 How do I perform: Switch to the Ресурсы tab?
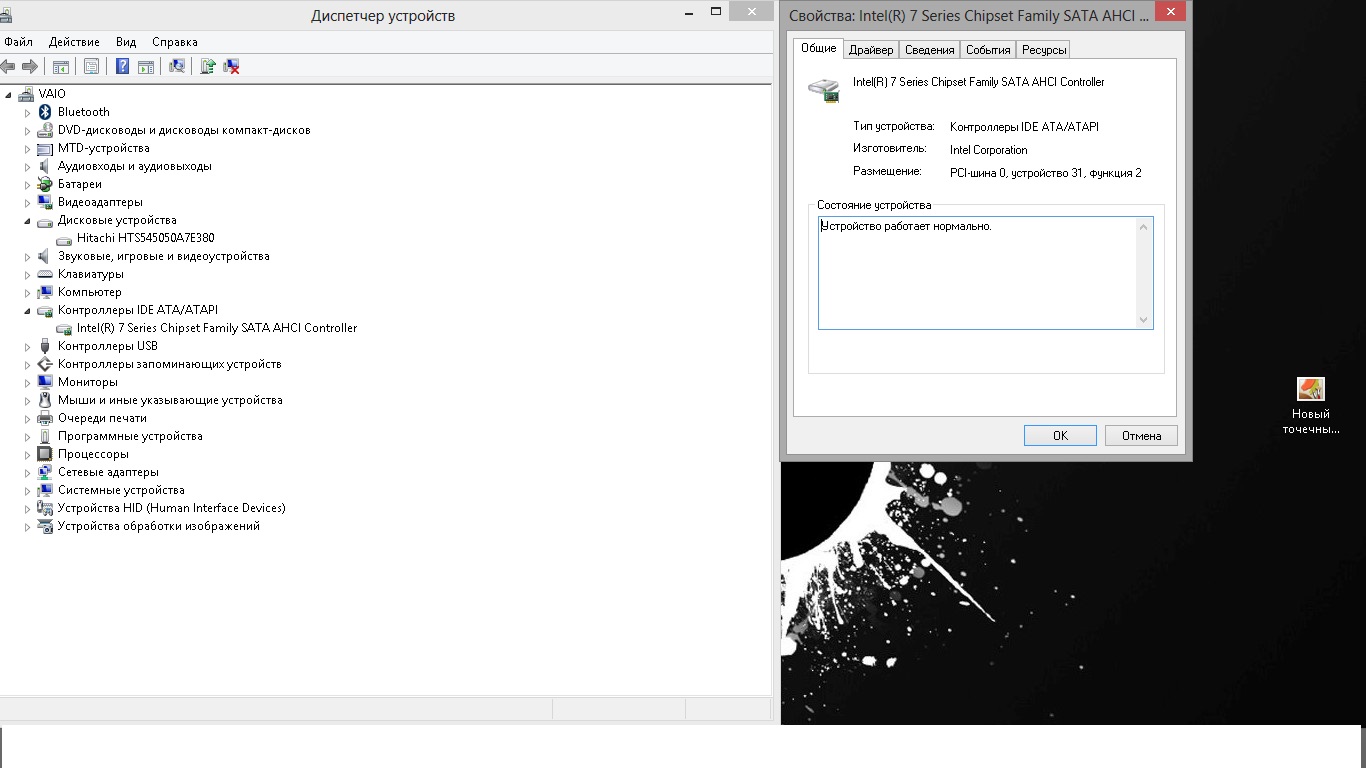(x=1044, y=50)
